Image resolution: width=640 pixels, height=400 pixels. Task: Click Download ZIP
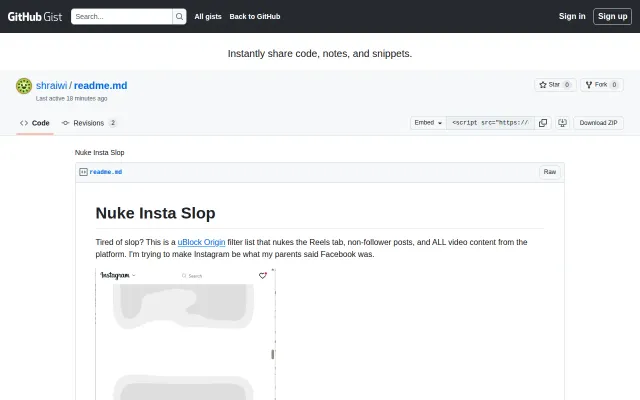point(598,123)
